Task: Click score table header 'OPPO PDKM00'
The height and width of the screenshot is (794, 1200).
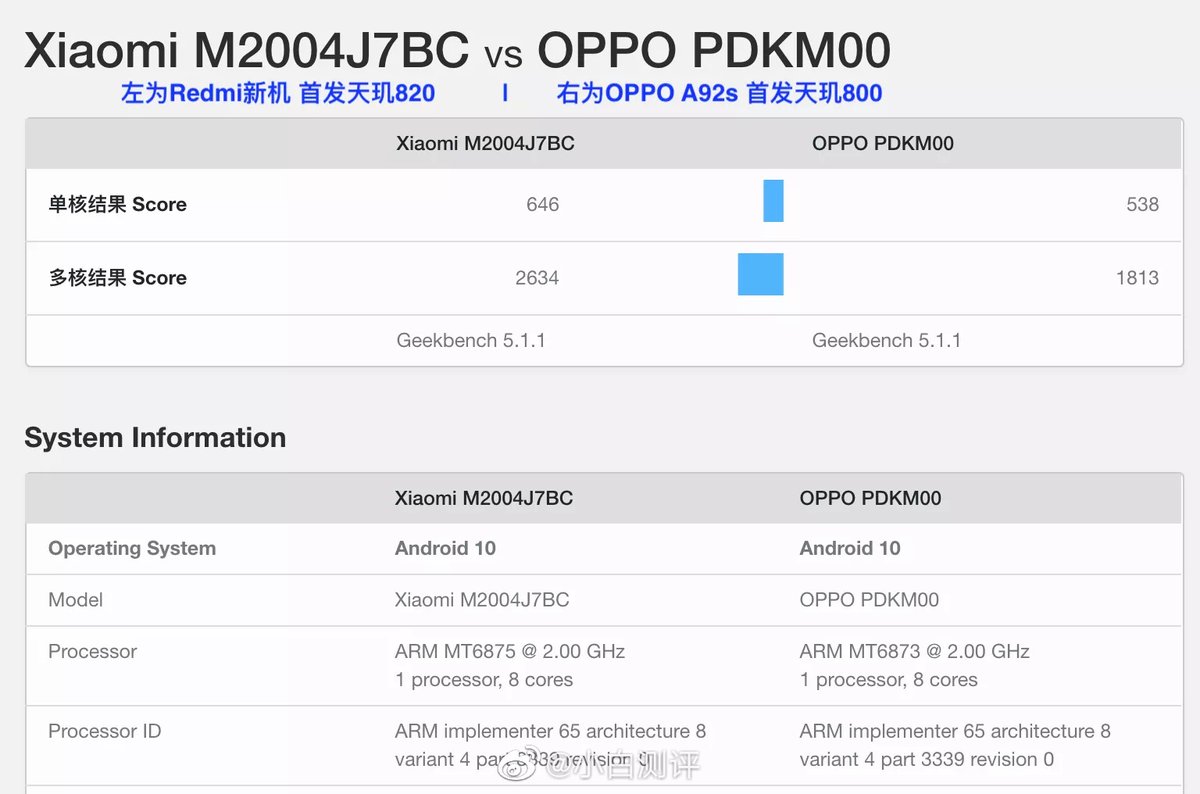Action: (x=883, y=143)
